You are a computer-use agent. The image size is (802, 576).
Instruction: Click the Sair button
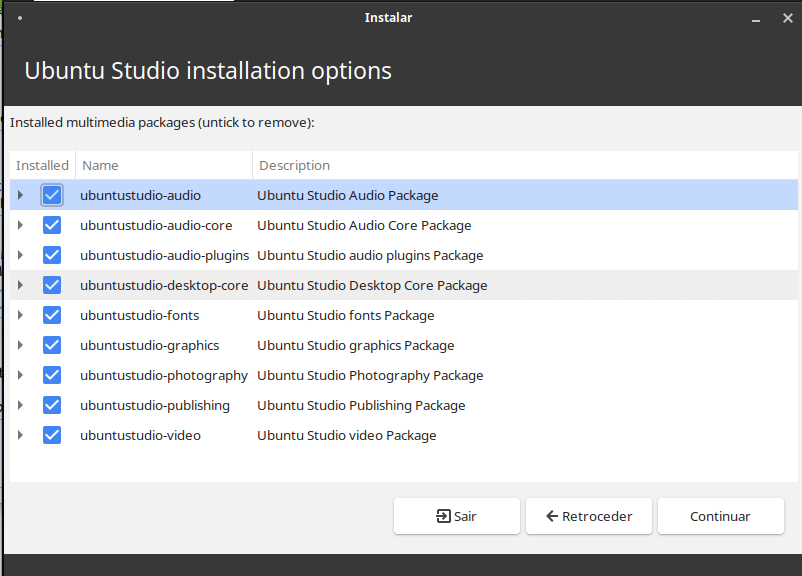coord(457,516)
